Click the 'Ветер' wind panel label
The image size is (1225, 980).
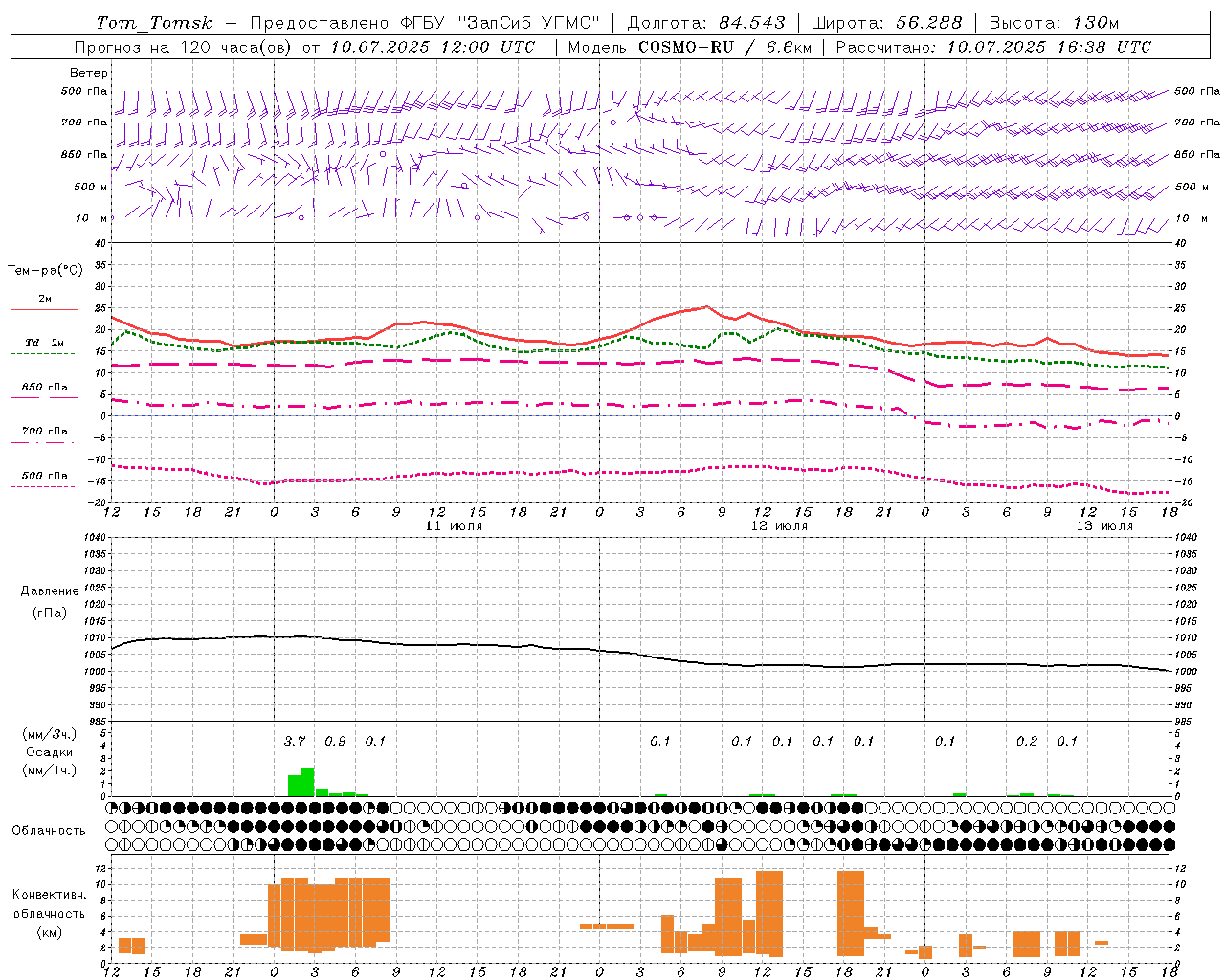(x=89, y=73)
